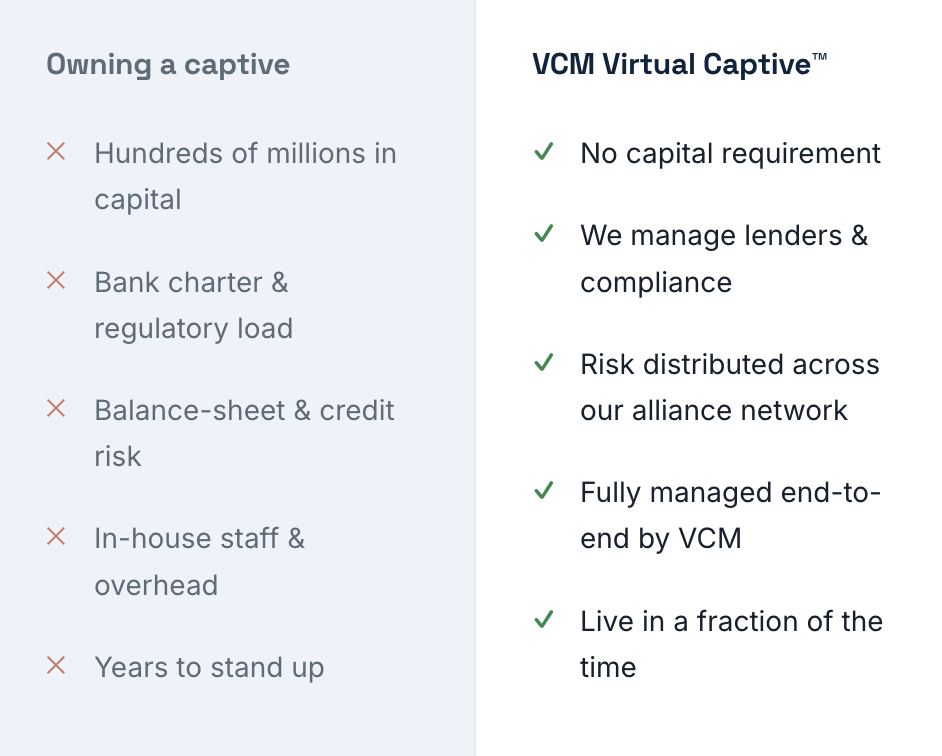The width and height of the screenshot is (942, 756).
Task: Click the Risk distributed across our alliance text
Action: click(730, 387)
